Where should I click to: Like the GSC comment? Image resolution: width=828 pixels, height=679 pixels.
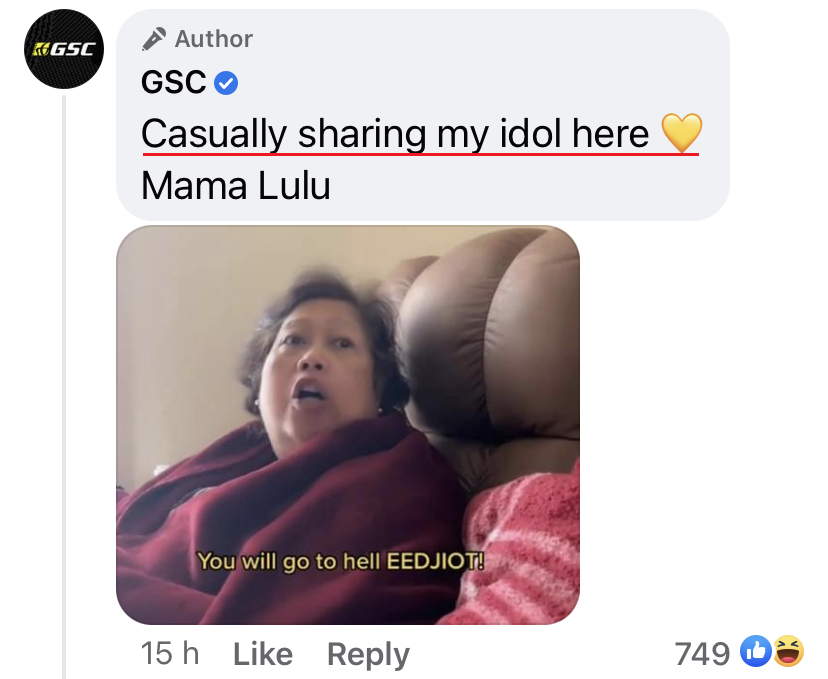(263, 654)
